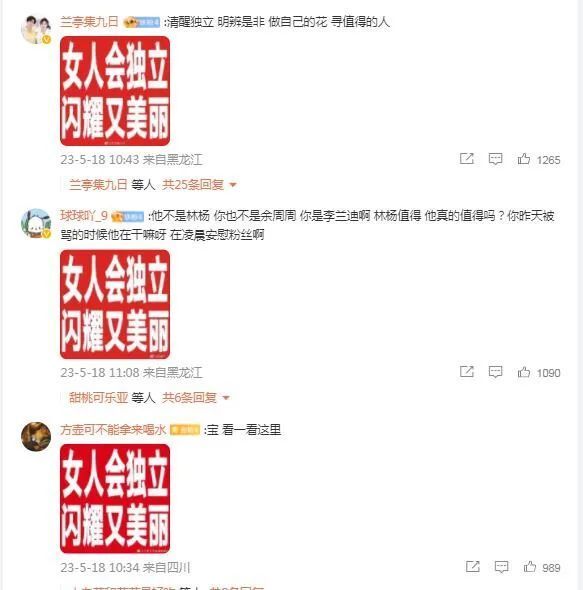The width and height of the screenshot is (583, 590).
Task: Expand the 共25条回复 replies
Action: point(193,185)
